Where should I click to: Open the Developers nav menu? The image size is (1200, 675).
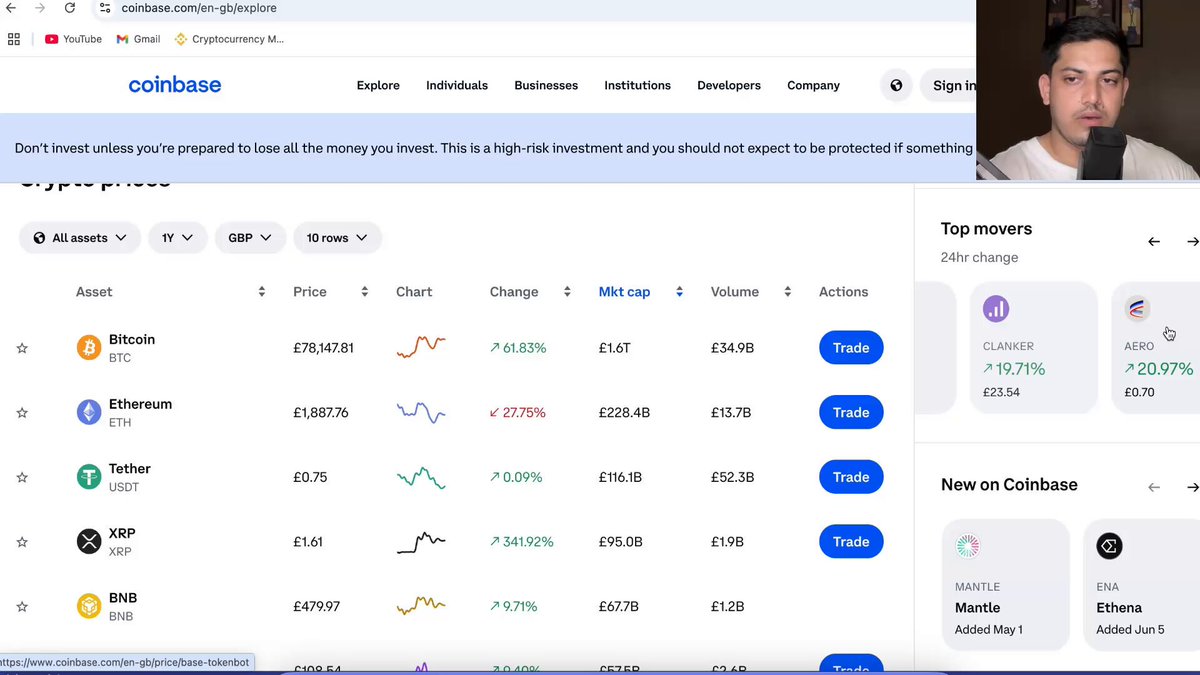[x=729, y=85]
